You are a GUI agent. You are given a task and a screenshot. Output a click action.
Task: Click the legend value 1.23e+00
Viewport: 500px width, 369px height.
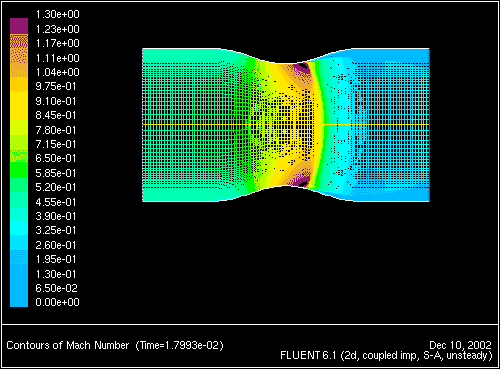pos(57,29)
